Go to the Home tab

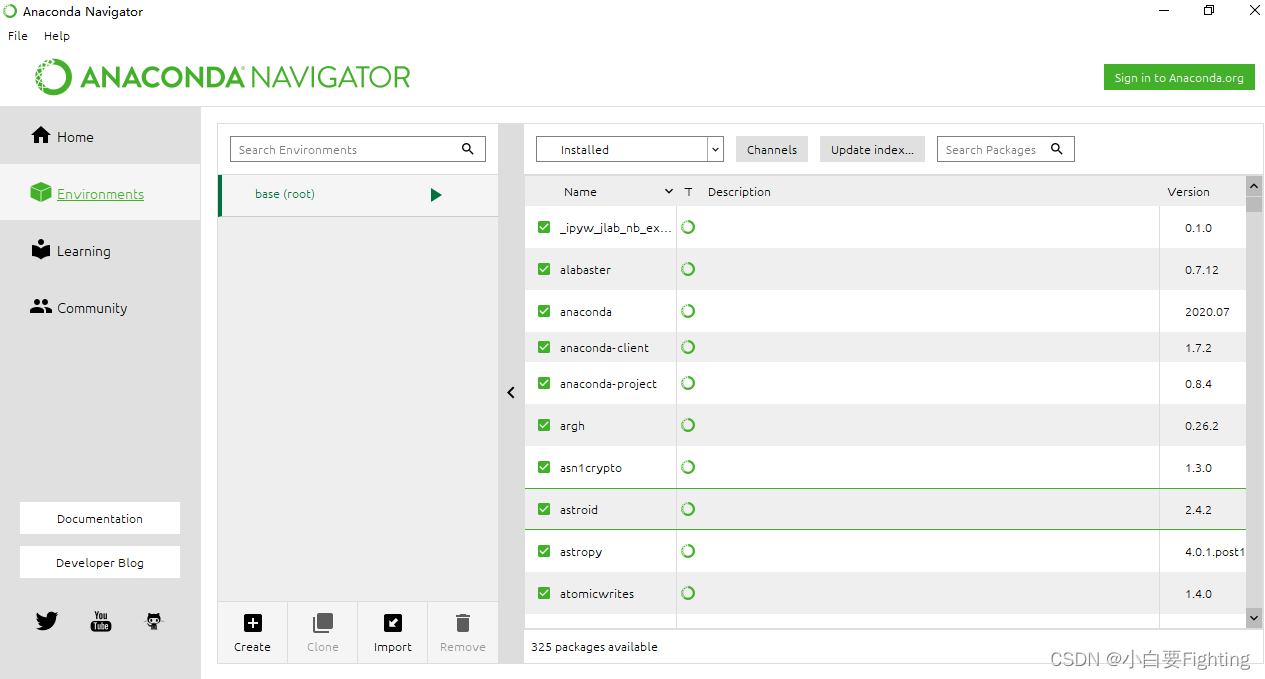[100, 136]
